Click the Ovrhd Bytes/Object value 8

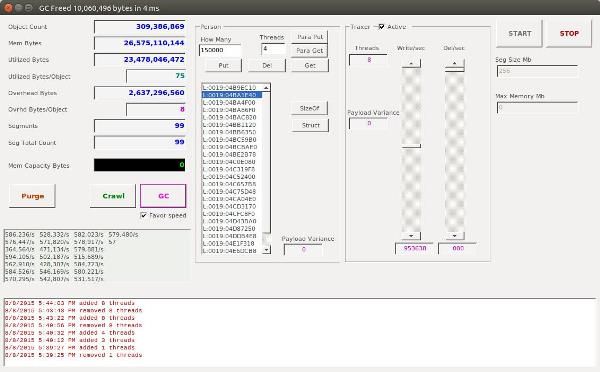[x=156, y=109]
